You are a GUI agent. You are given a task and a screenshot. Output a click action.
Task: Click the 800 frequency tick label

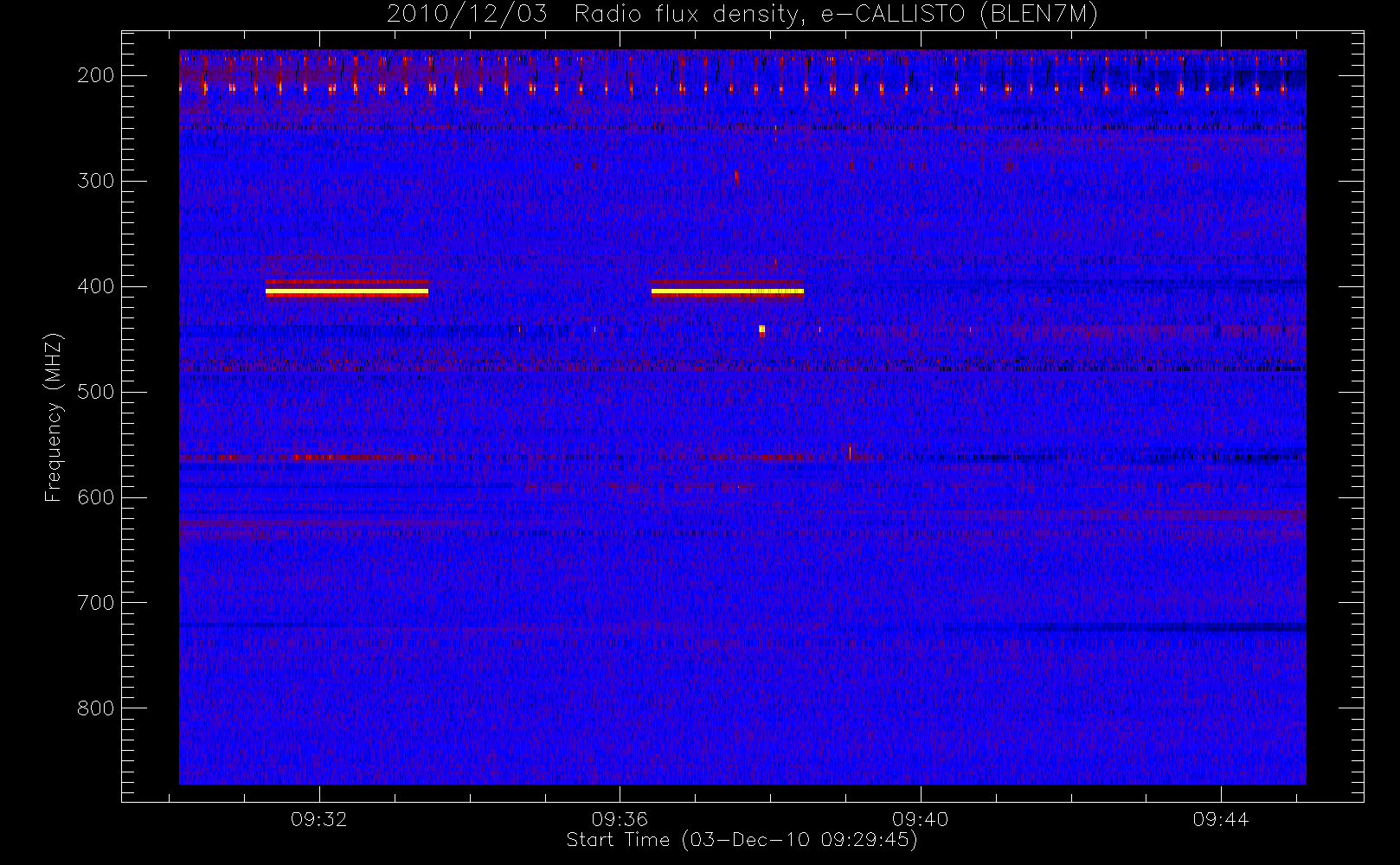95,708
